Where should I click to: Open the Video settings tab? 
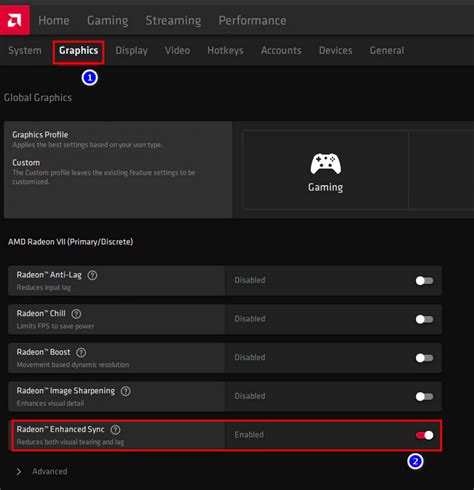(x=177, y=51)
